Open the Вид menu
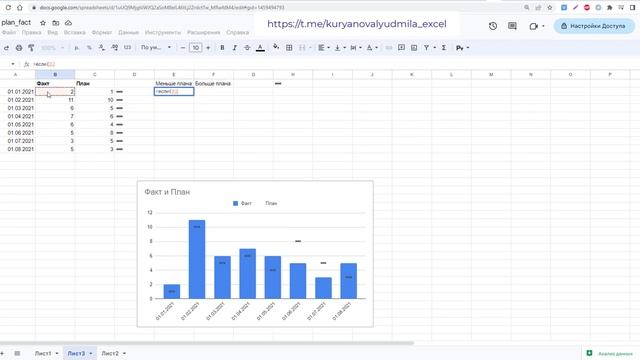This screenshot has width=640, height=360. (53, 32)
